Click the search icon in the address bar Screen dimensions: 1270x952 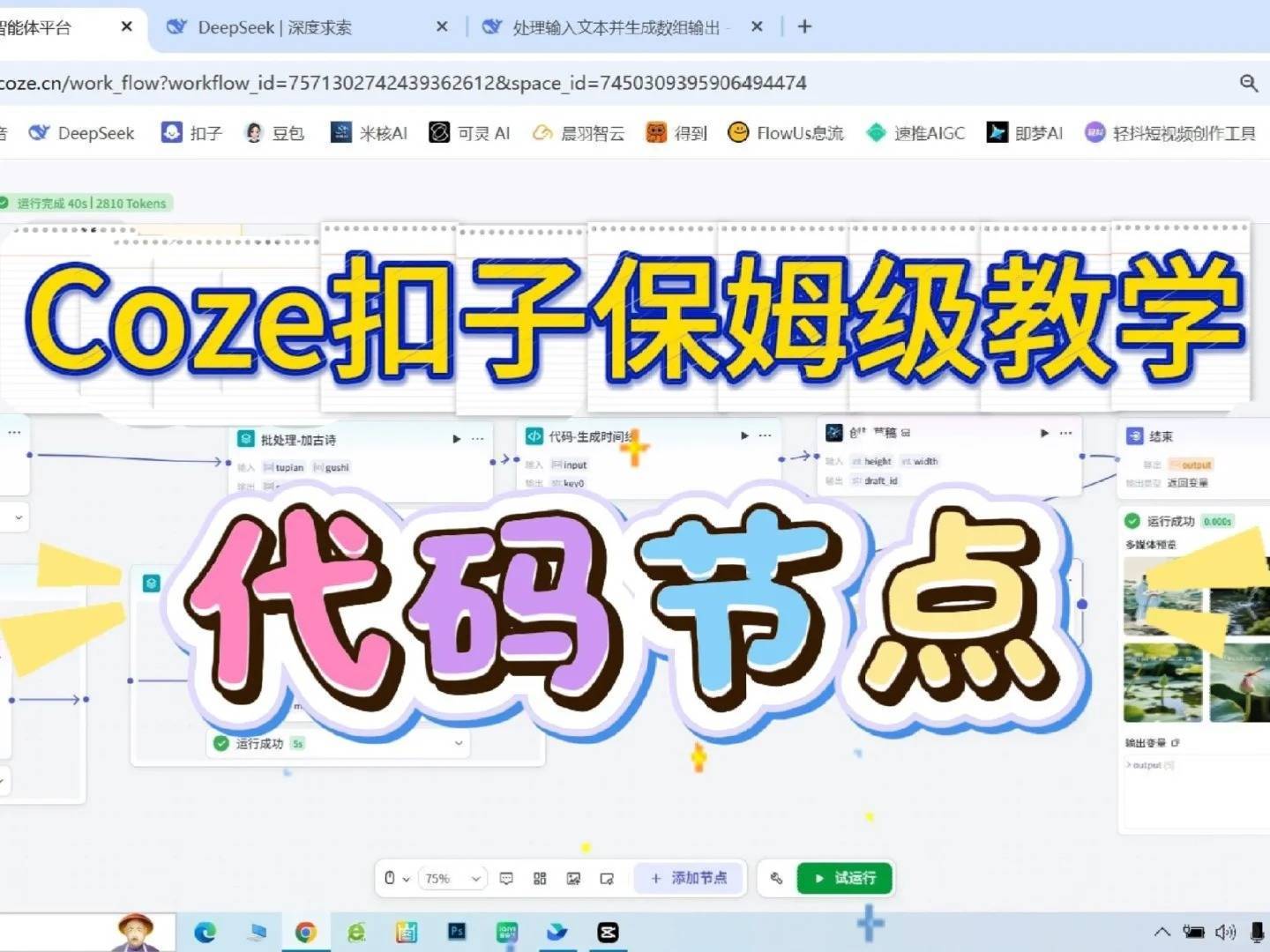[x=1249, y=83]
